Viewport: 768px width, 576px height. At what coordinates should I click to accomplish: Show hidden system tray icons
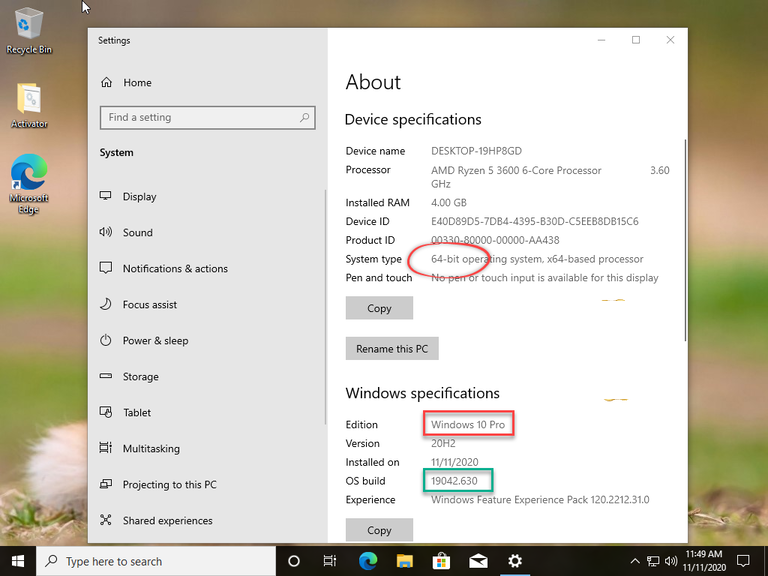click(x=635, y=561)
